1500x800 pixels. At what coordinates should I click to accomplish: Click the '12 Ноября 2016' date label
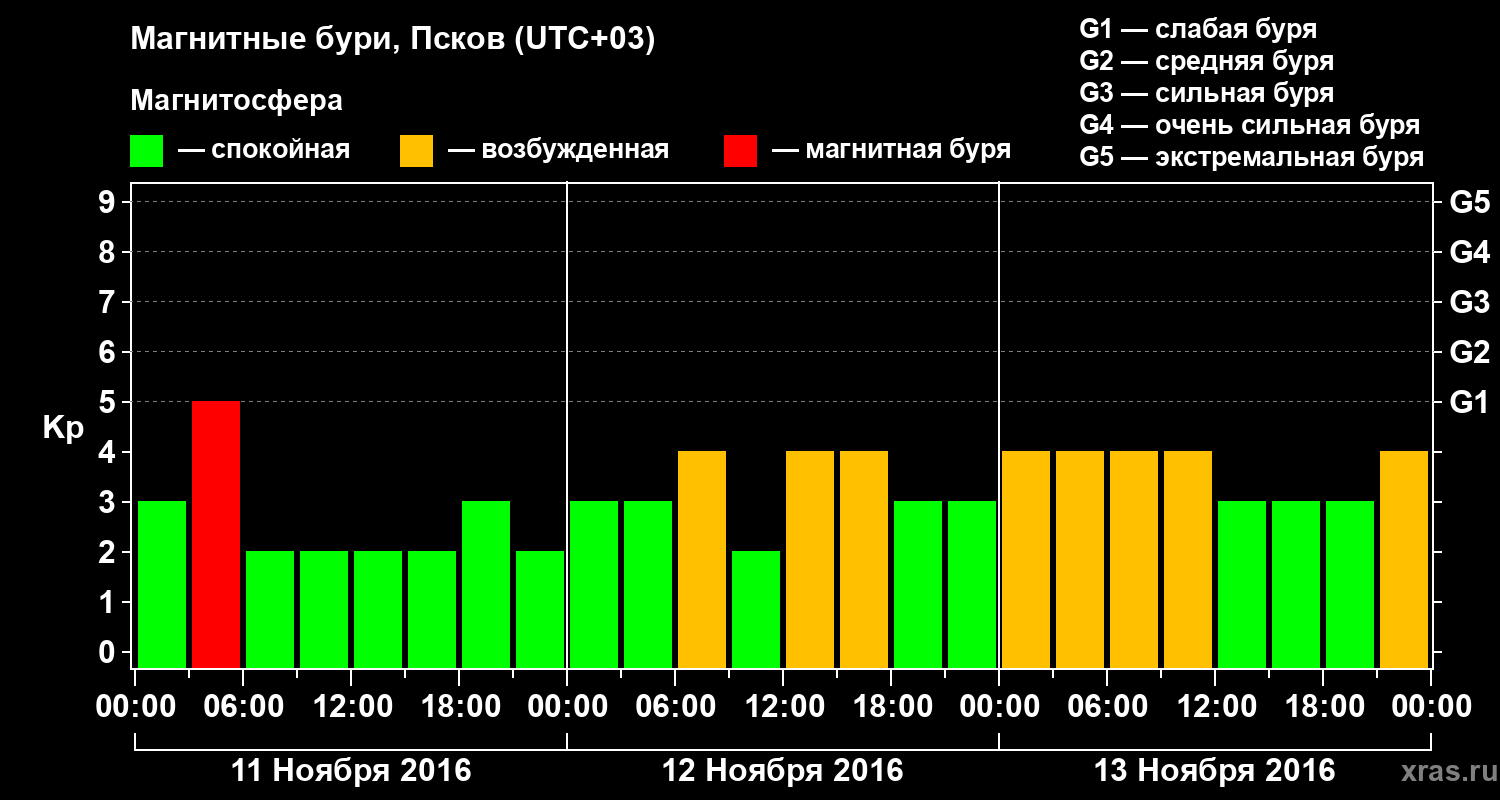coord(783,771)
